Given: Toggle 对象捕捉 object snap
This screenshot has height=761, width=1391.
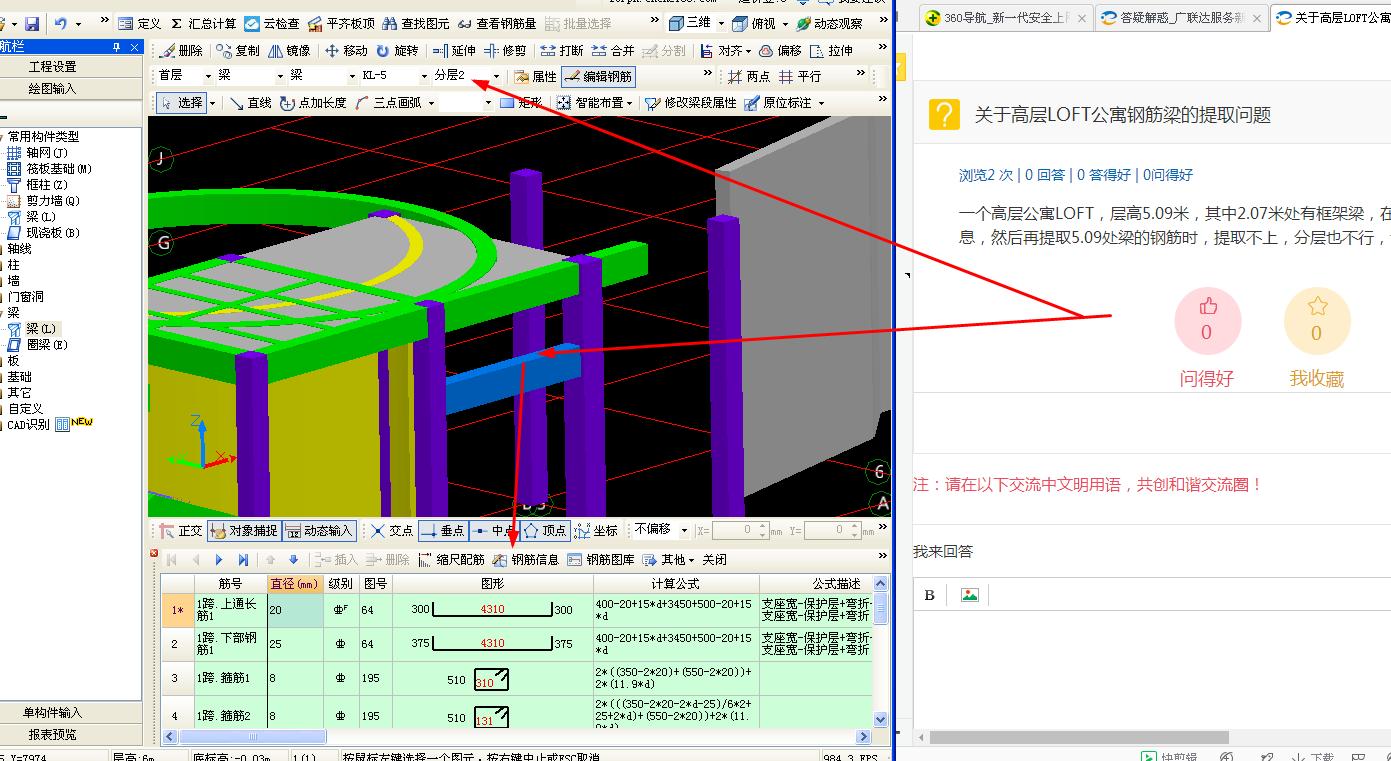Looking at the screenshot, I should coord(244,531).
